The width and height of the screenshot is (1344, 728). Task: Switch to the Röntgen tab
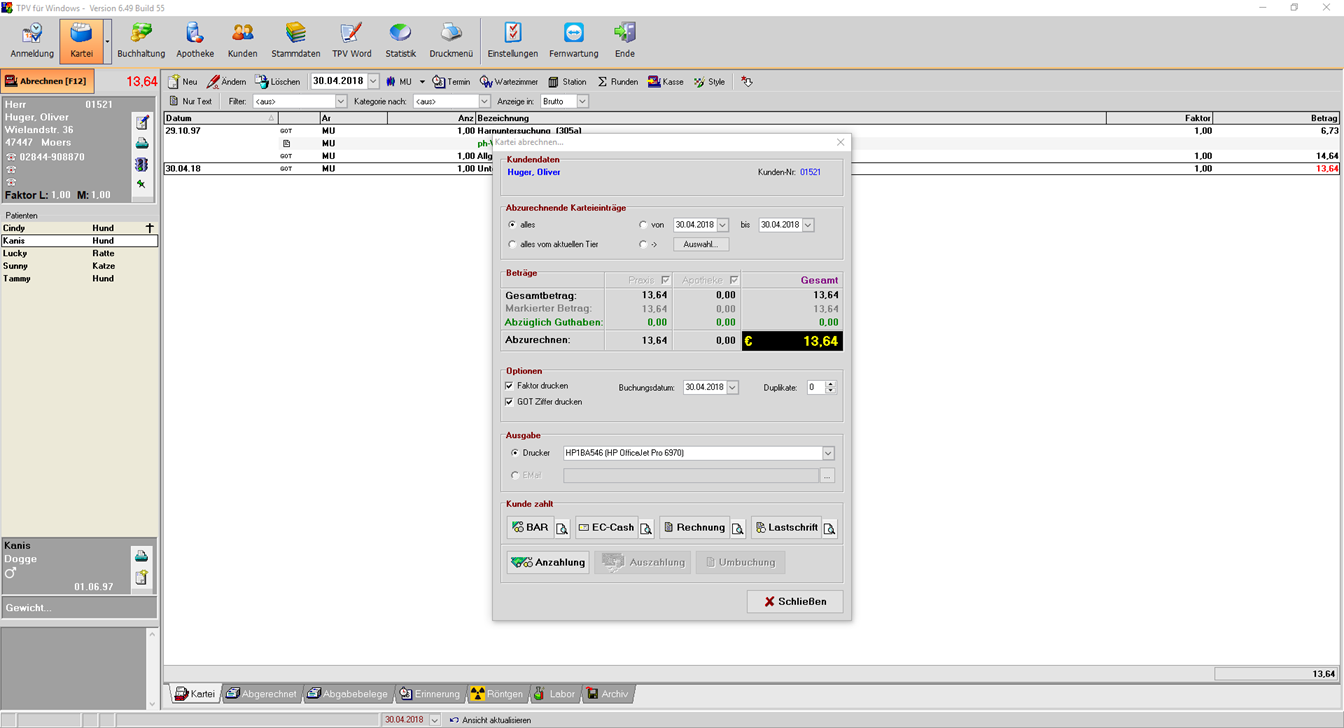click(x=497, y=694)
